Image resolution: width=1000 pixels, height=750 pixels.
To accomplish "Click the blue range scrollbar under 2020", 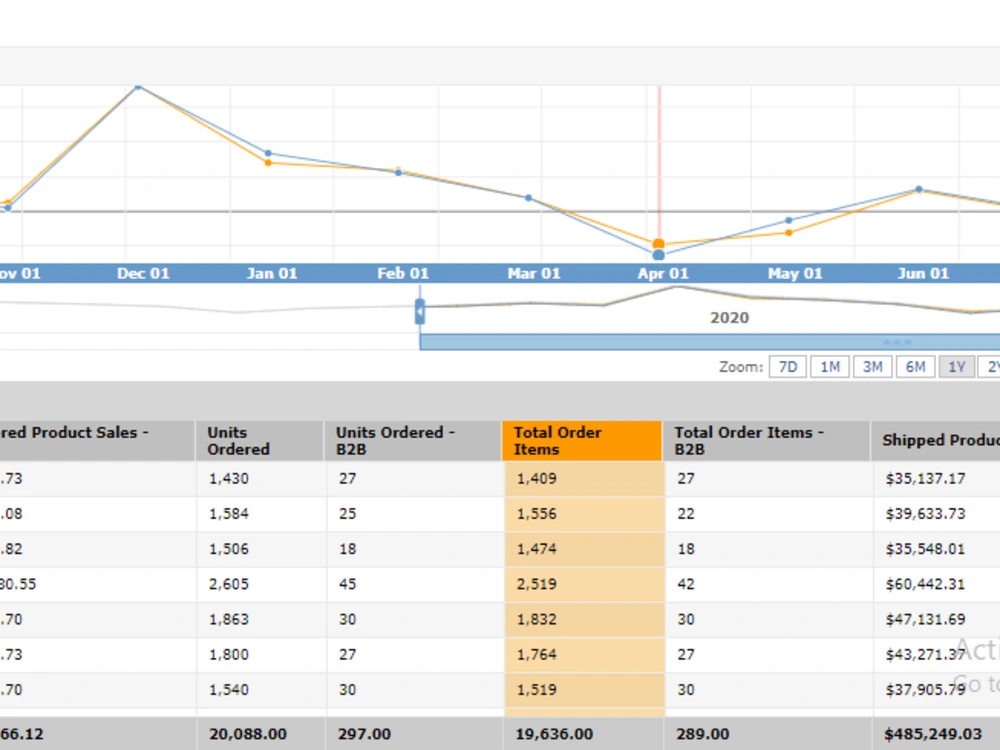I will point(709,342).
